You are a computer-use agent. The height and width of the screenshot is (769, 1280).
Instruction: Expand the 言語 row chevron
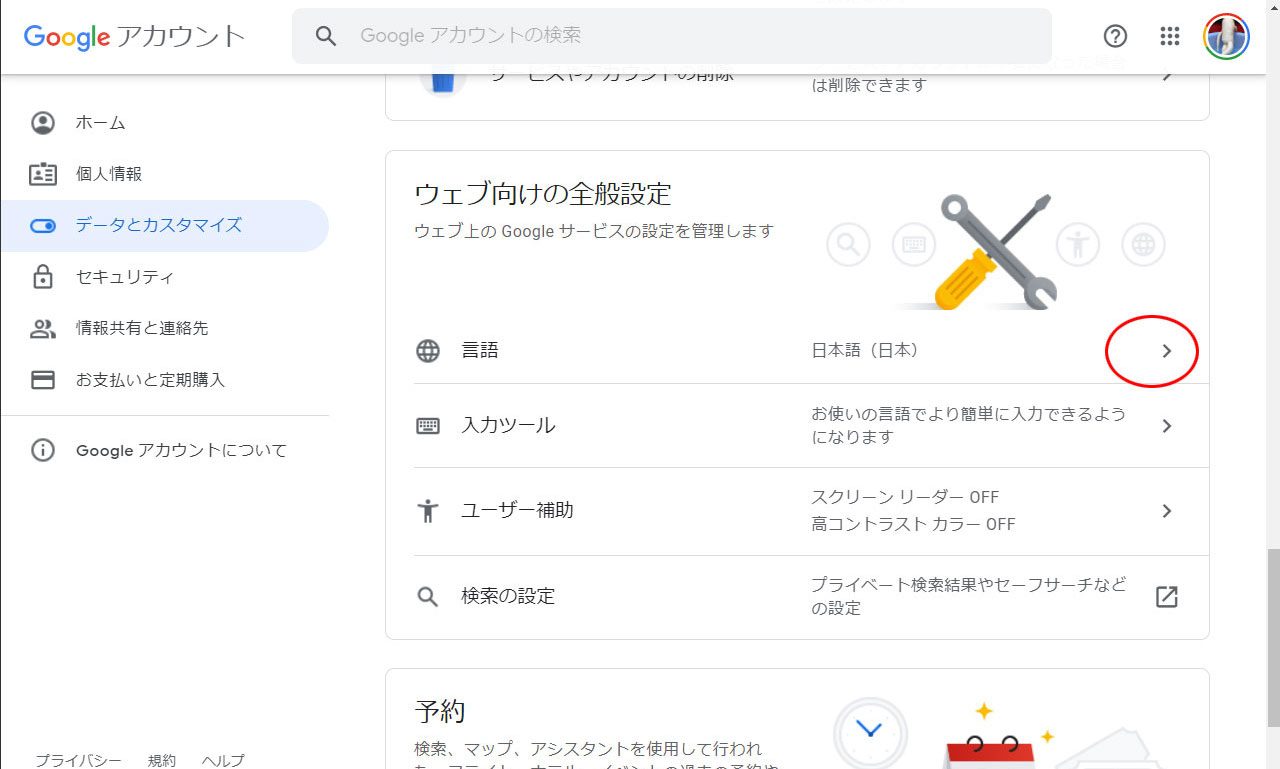[1166, 351]
